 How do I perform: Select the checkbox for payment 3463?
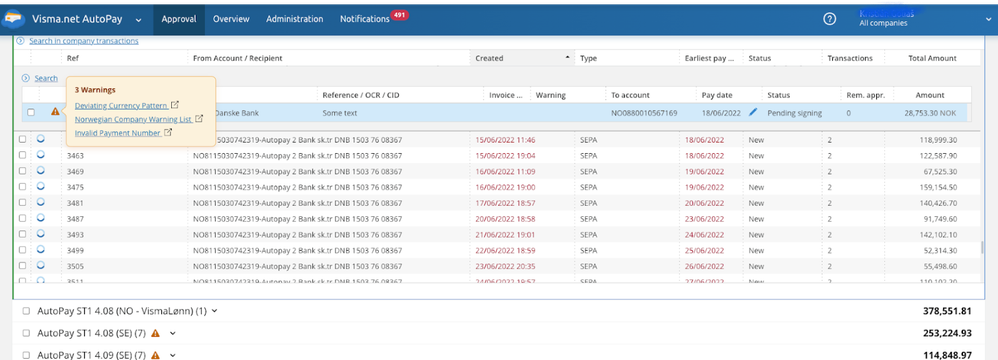pyautogui.click(x=22, y=155)
